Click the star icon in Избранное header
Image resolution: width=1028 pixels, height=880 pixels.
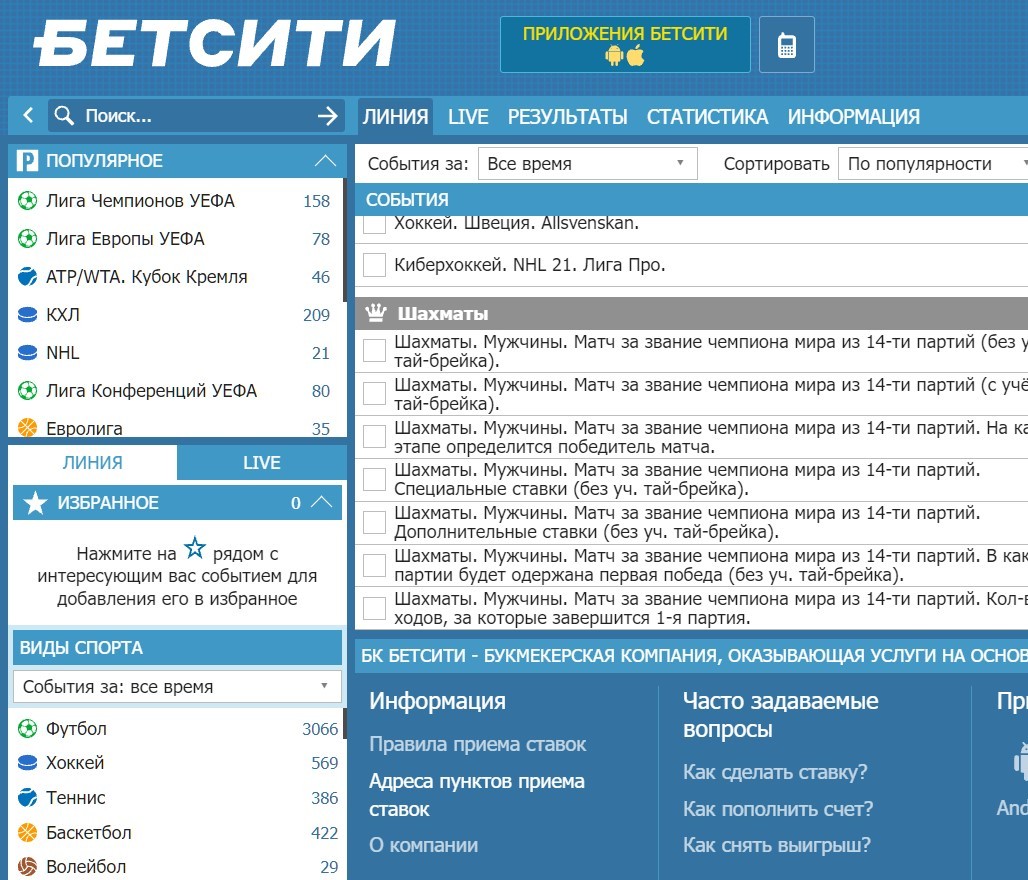(35, 503)
